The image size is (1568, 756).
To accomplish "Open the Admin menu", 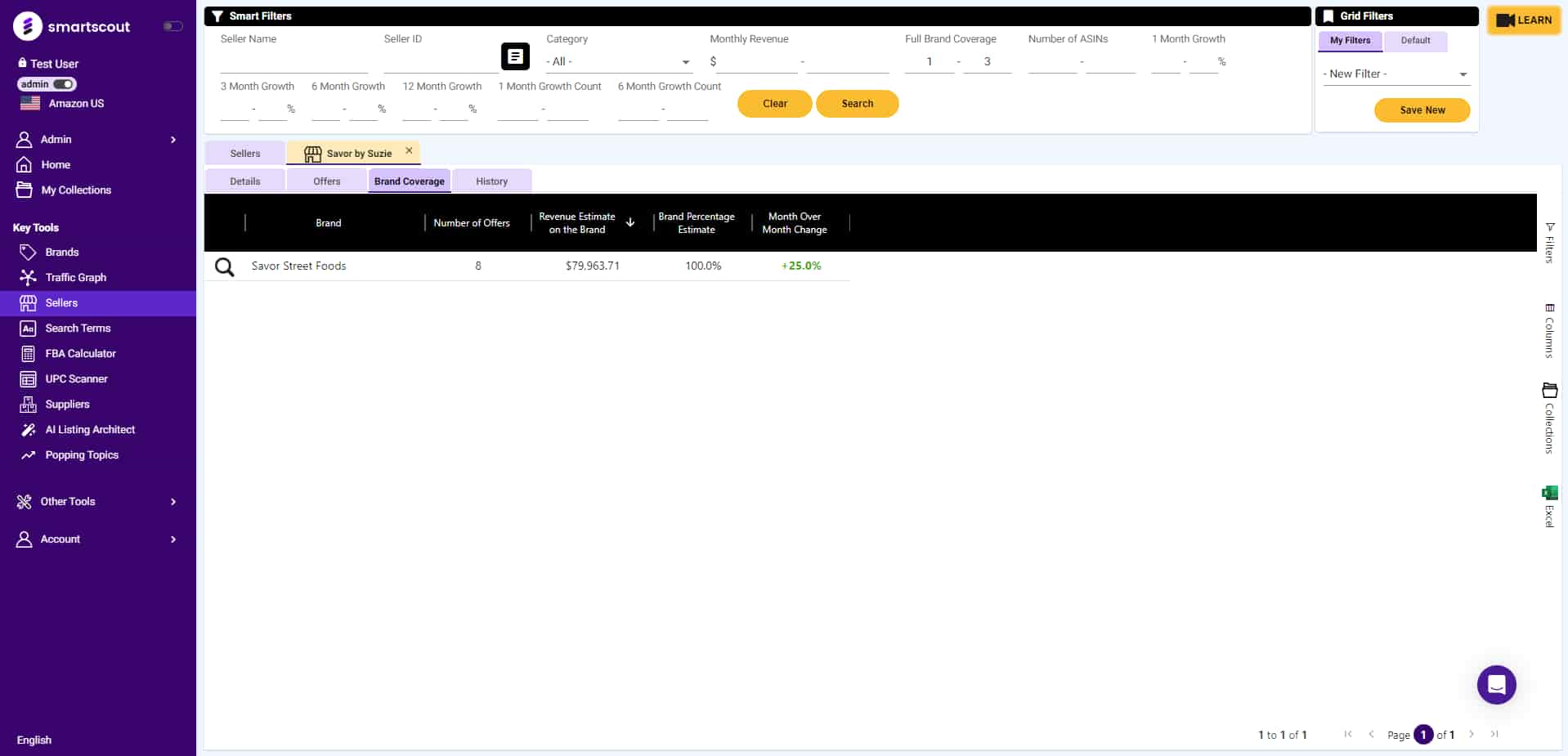I will [x=56, y=139].
